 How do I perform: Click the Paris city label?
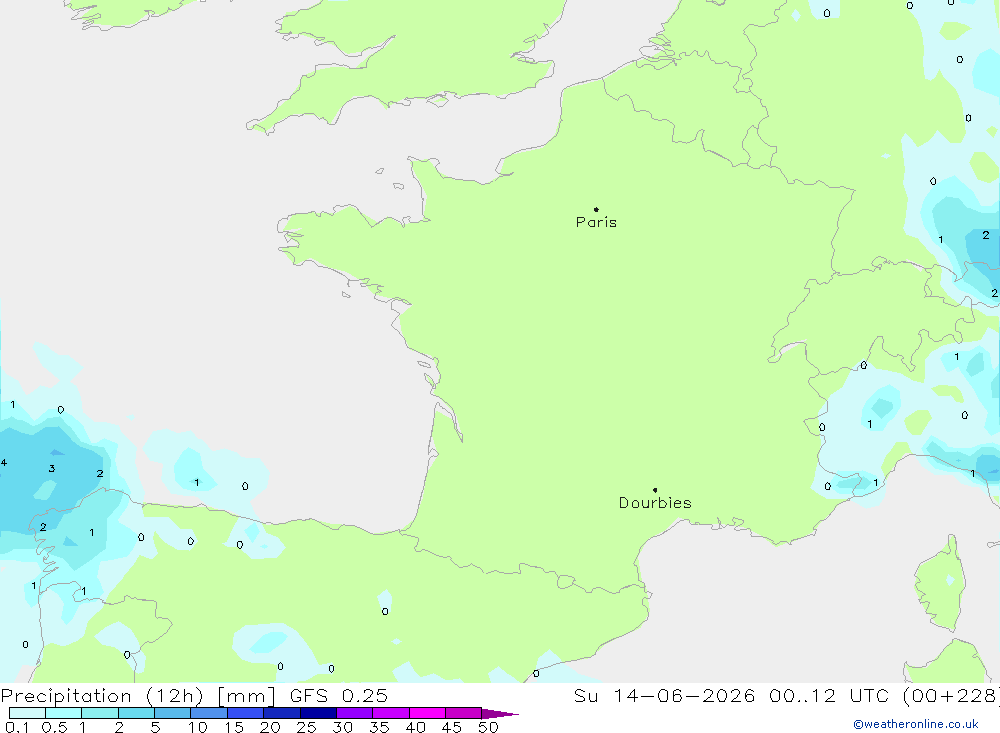click(x=596, y=222)
